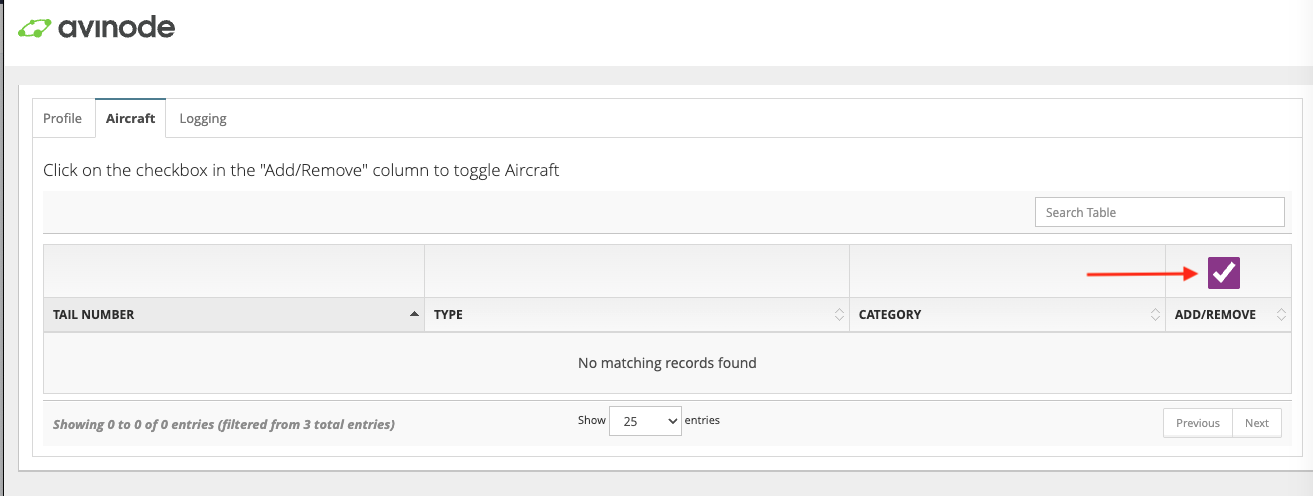Click the red arrow pointing at the checkbox
1313x496 pixels.
point(1141,272)
